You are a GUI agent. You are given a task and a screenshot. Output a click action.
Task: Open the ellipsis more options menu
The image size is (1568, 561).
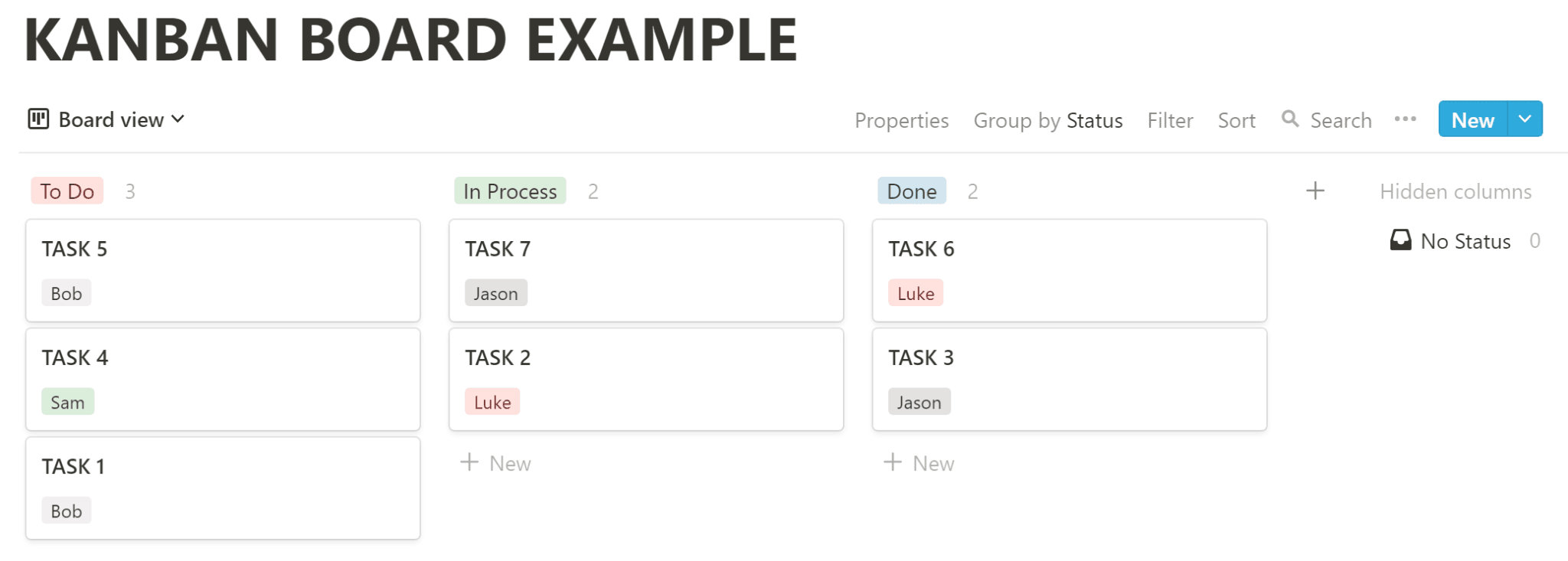(x=1406, y=119)
